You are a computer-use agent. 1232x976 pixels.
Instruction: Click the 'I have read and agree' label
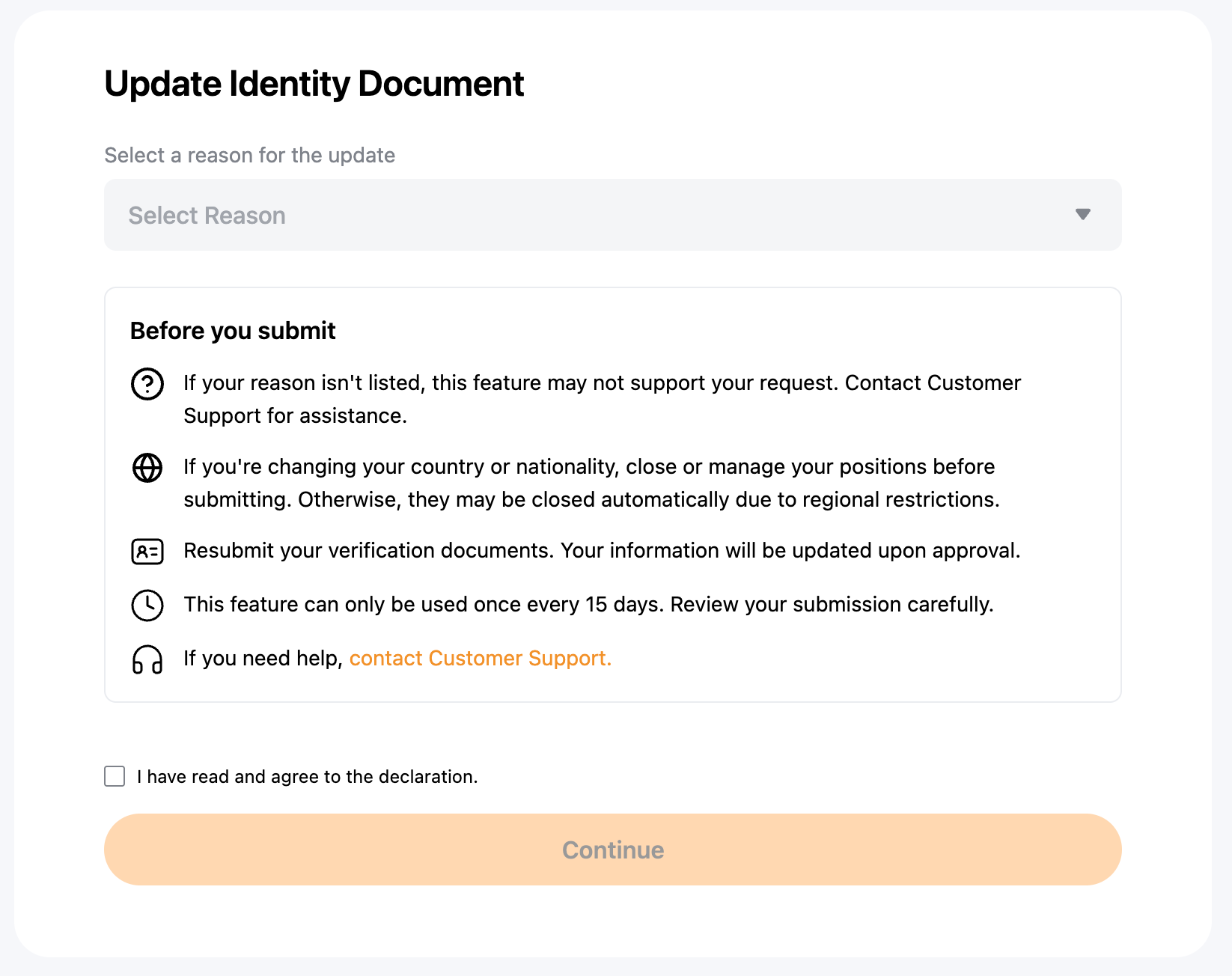pyautogui.click(x=307, y=777)
